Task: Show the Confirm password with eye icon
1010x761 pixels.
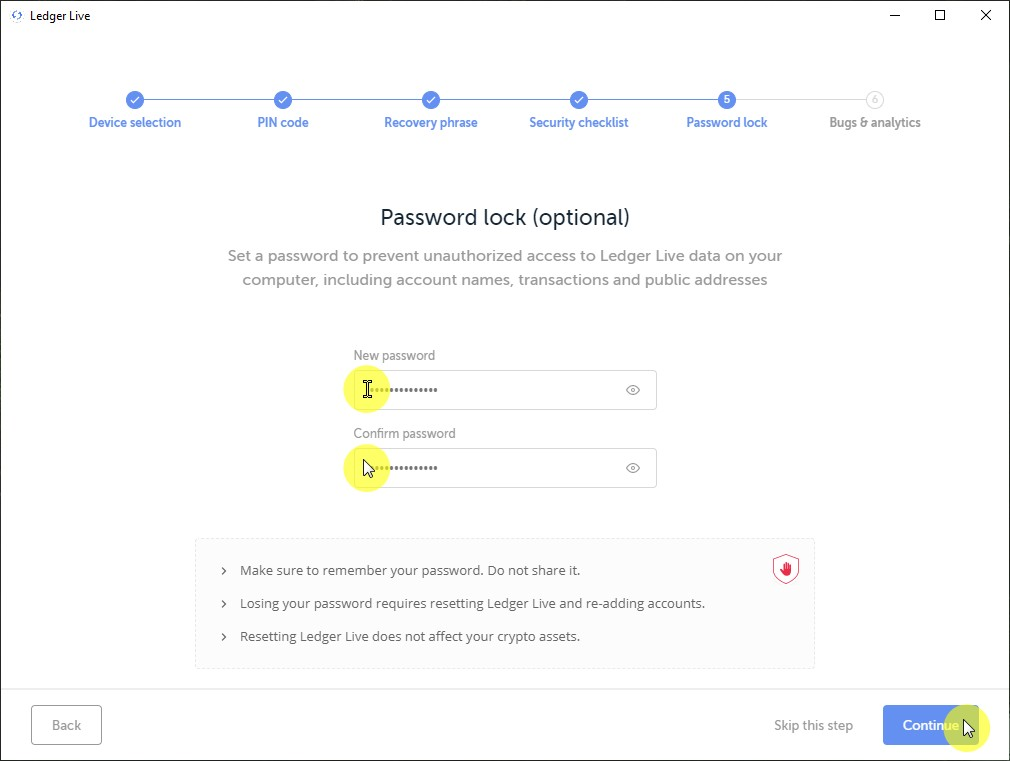Action: 633,468
